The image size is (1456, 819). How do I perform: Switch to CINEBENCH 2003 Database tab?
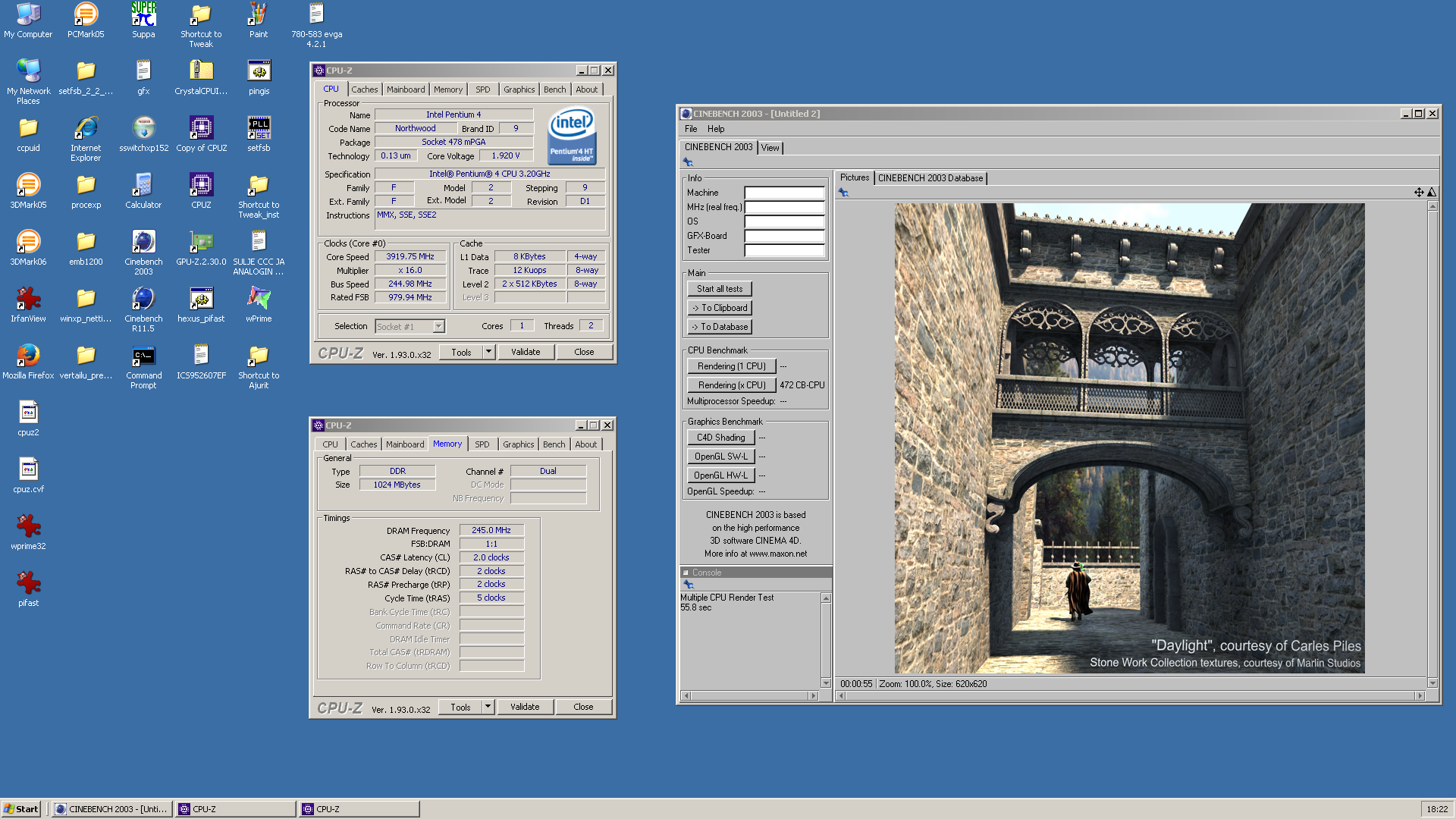tap(930, 178)
